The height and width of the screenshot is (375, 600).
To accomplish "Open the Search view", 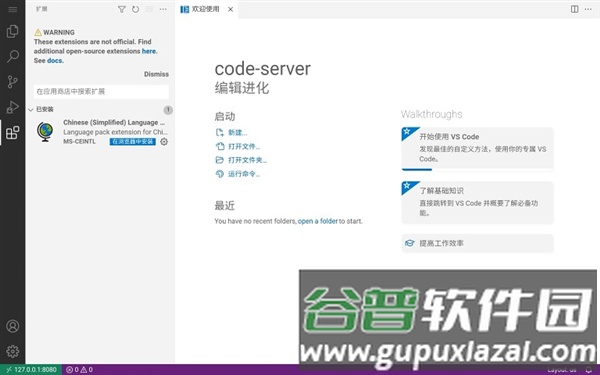I will pos(13,56).
